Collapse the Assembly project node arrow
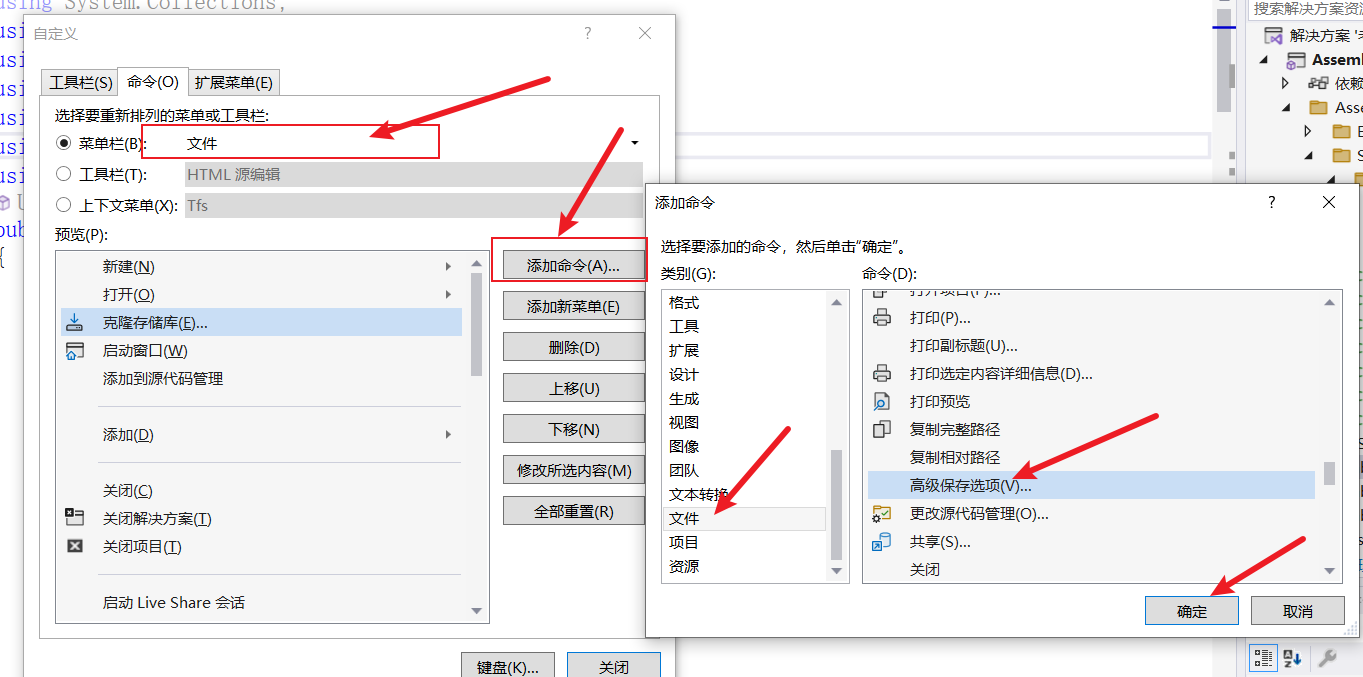This screenshot has height=677, width=1363. point(1264,60)
